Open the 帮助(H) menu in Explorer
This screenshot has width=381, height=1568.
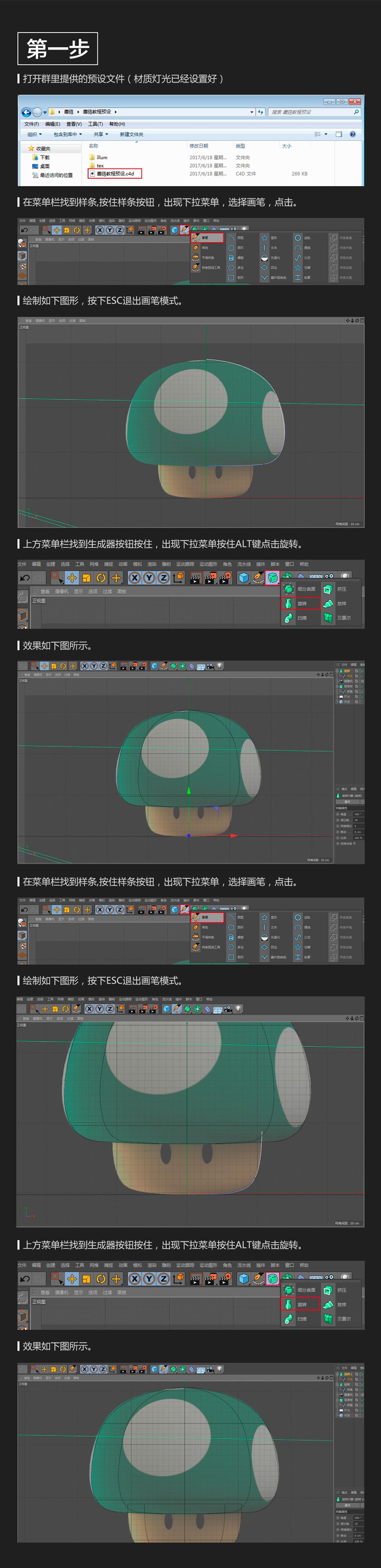pyautogui.click(x=117, y=124)
